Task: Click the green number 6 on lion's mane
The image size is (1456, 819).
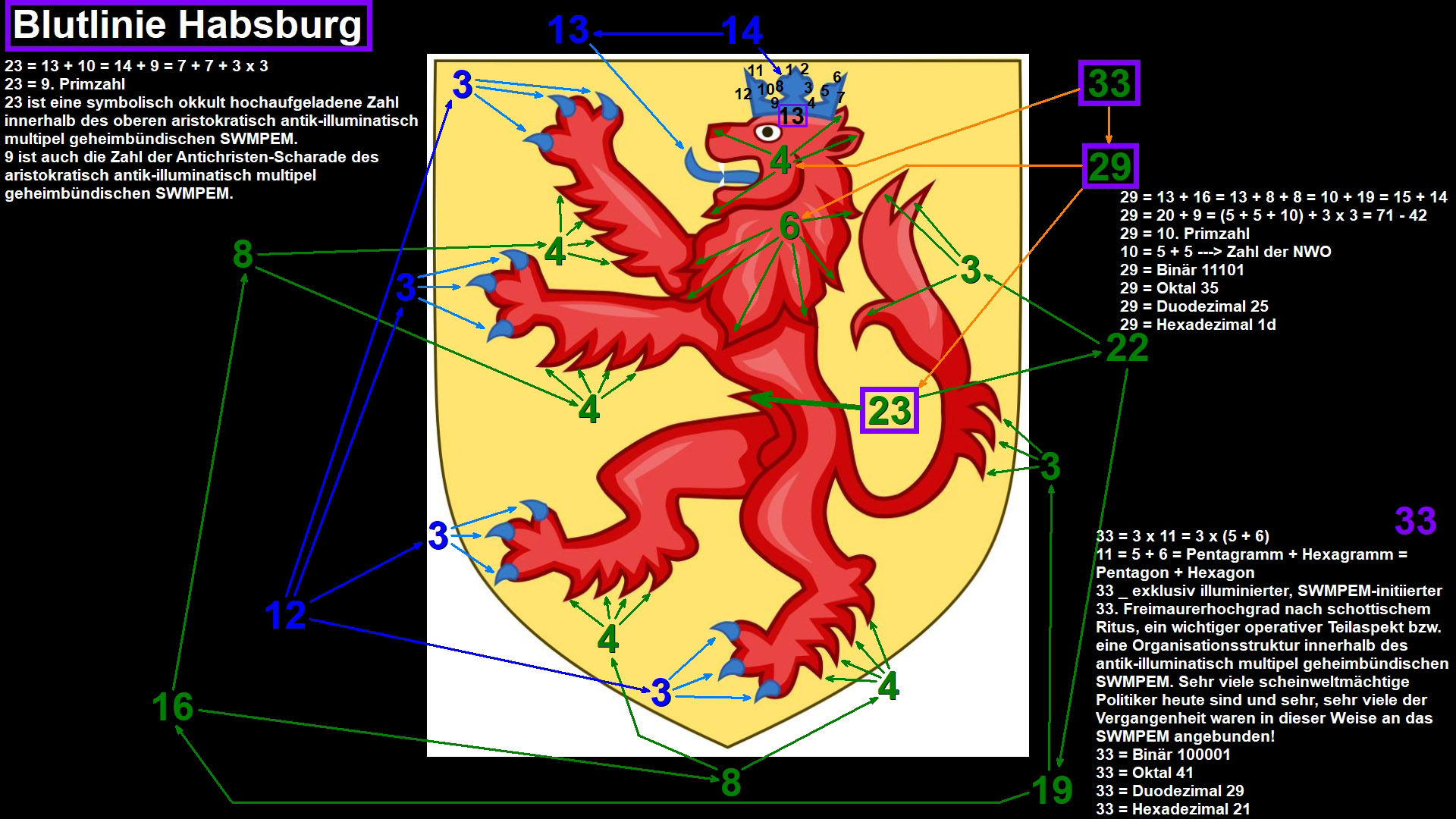Action: 789,226
